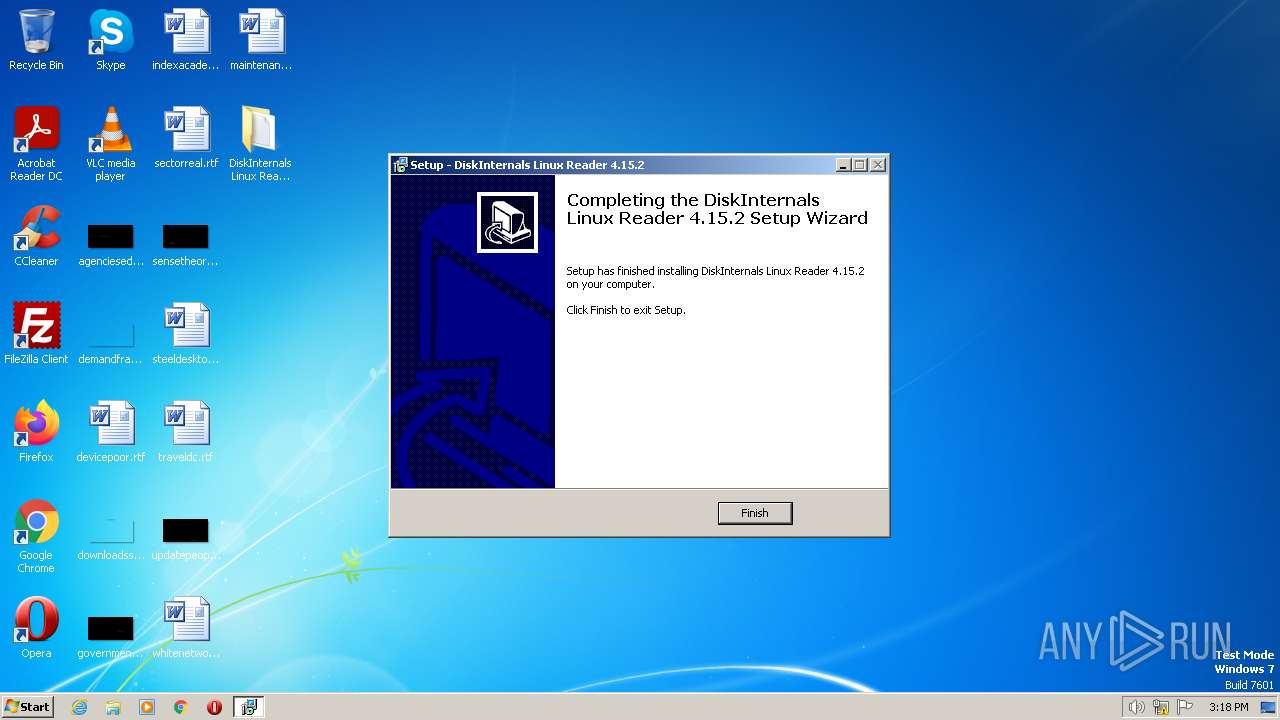
Task: Select the agenciesed… desktop file
Action: [x=110, y=246]
